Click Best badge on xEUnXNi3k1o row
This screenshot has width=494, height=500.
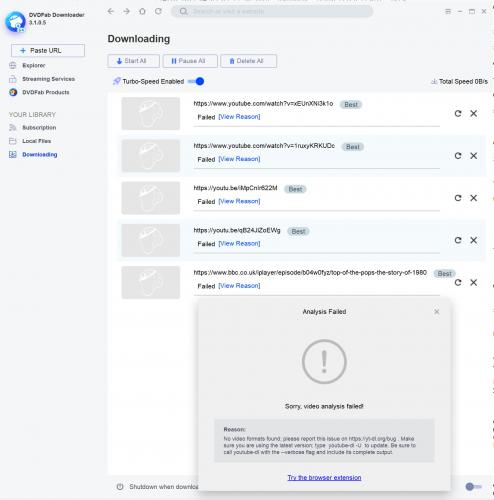(x=351, y=105)
